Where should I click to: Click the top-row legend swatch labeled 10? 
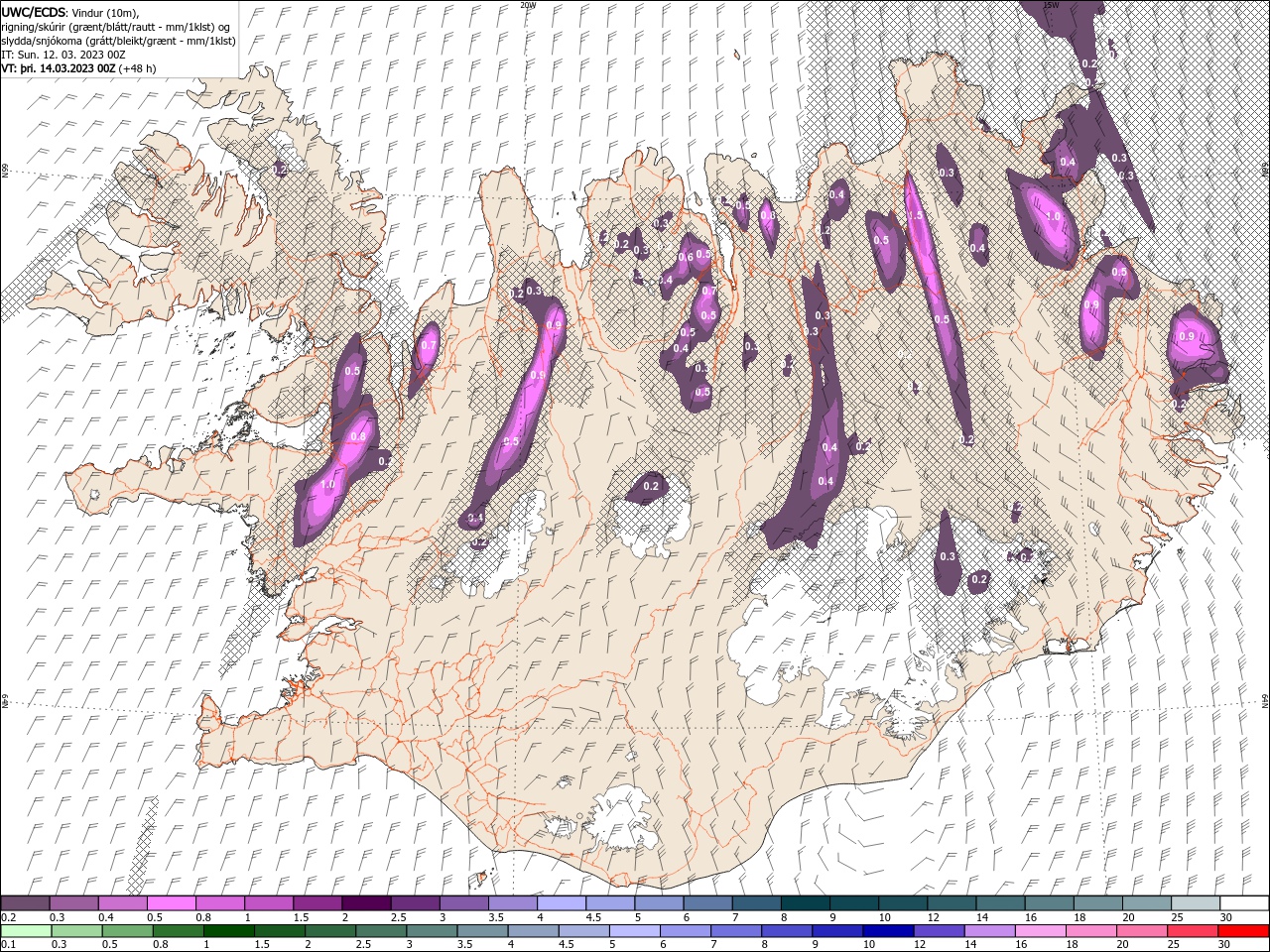904,903
